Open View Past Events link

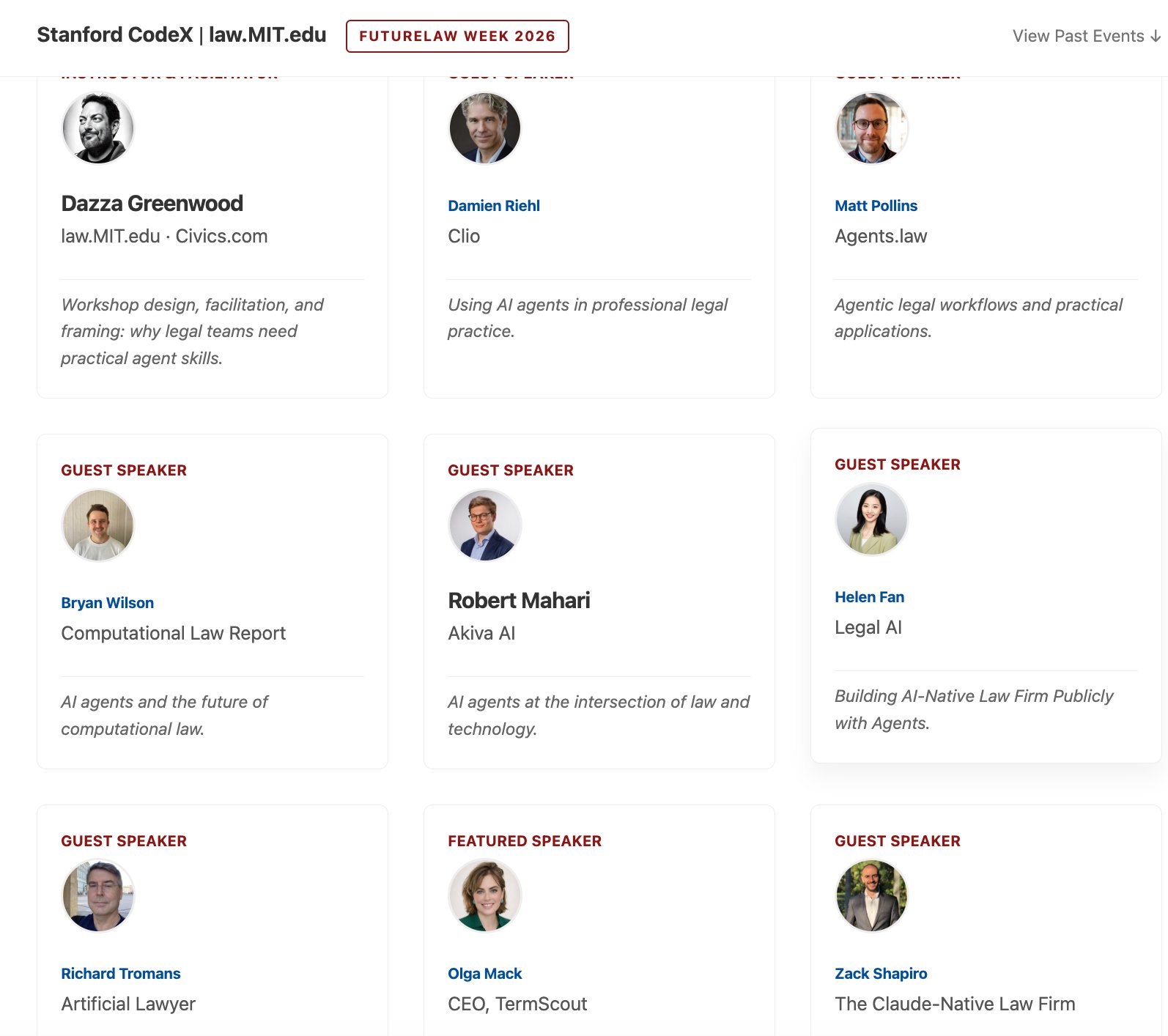(x=1086, y=37)
